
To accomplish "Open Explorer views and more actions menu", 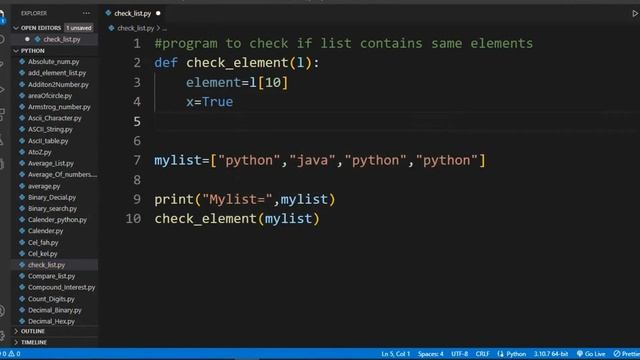I will (x=86, y=13).
